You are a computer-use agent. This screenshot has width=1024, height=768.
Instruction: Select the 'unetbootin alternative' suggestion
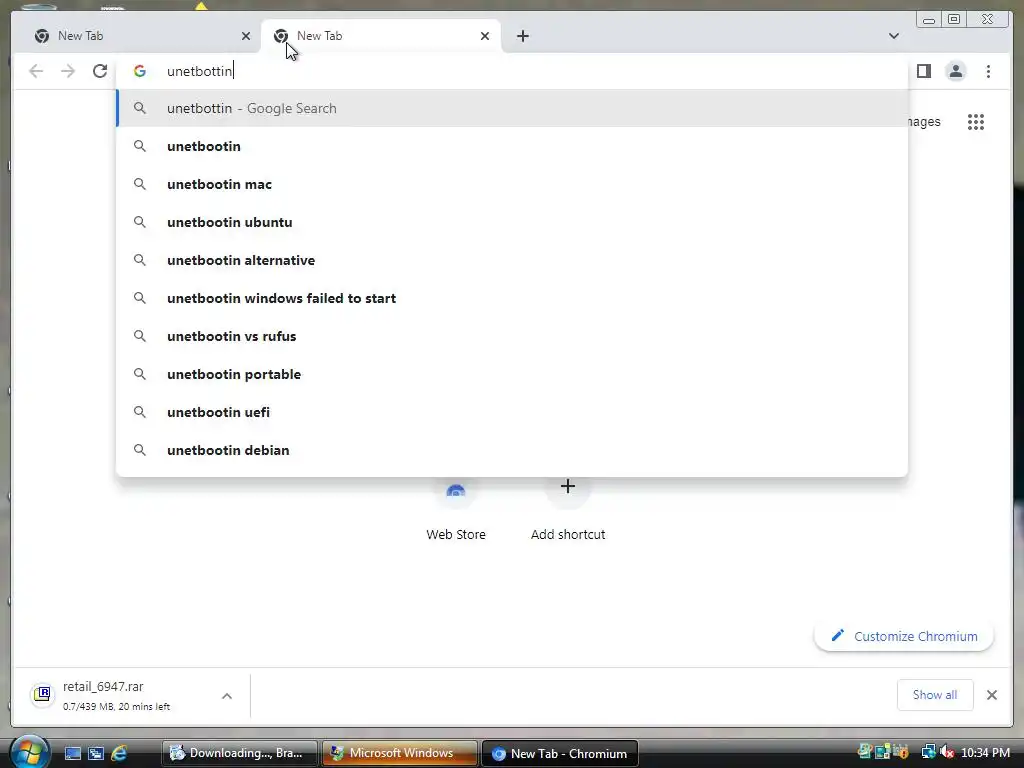point(512,260)
